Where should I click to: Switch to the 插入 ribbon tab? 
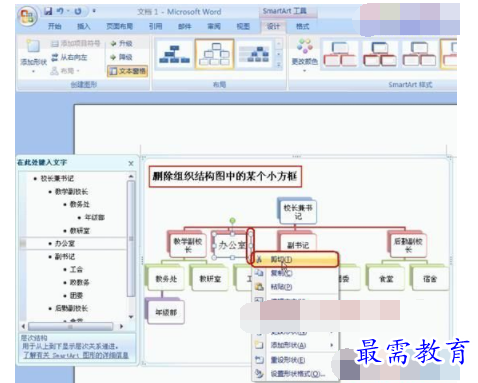tap(83, 26)
